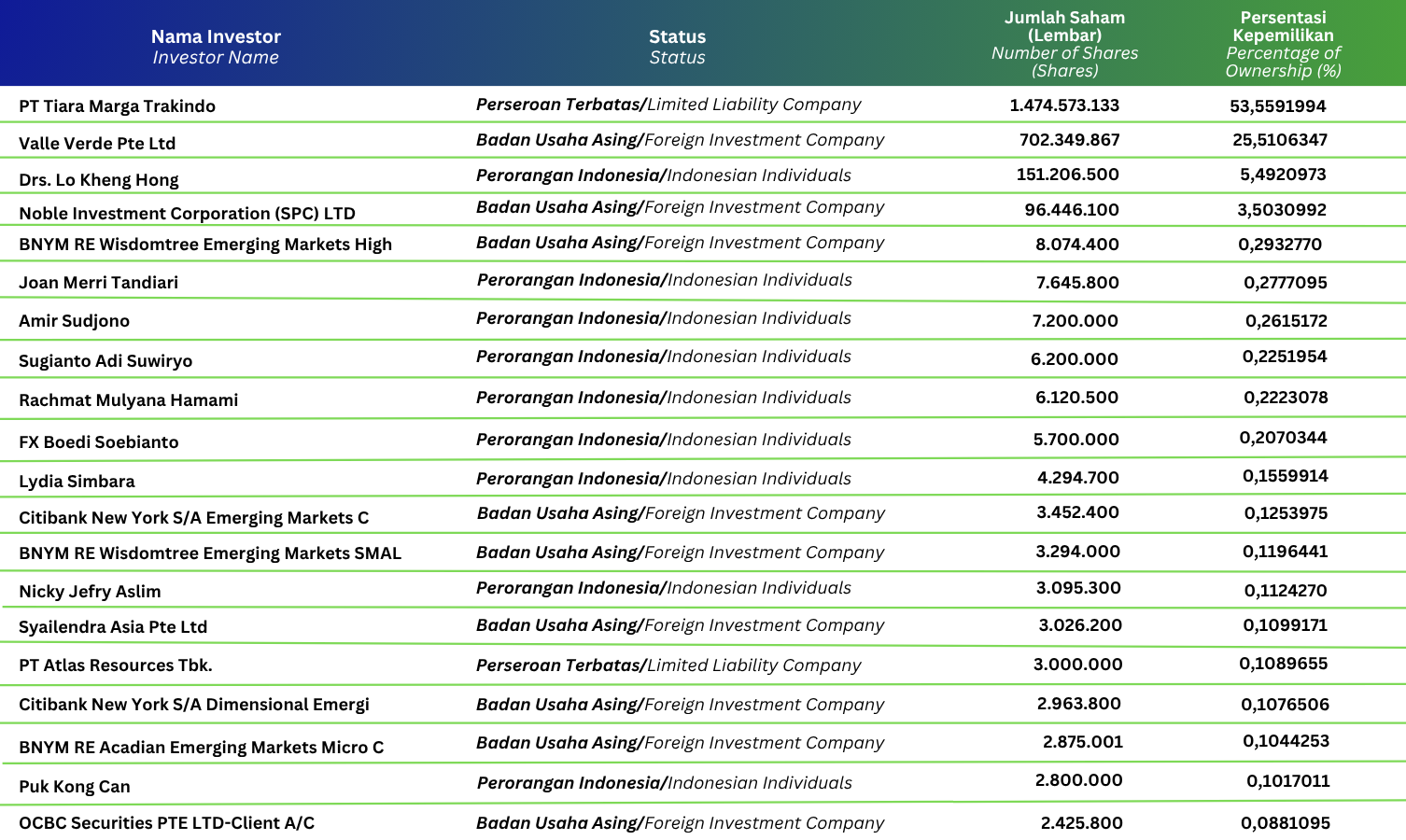Image resolution: width=1406 pixels, height=840 pixels.
Task: Select the Puk Kong Can investor name
Action: (75, 787)
